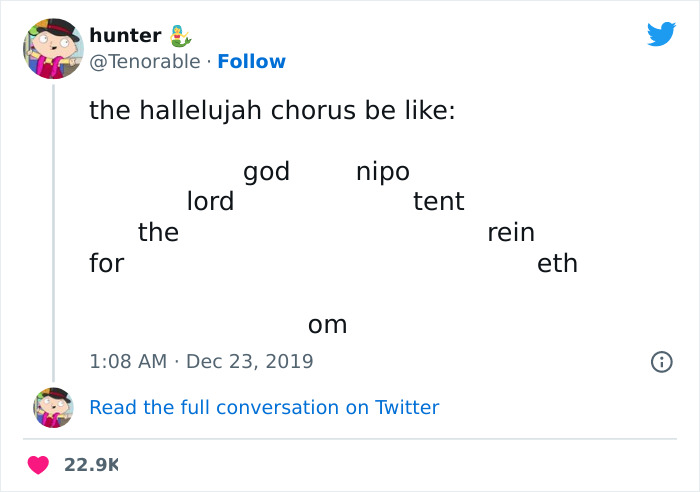Click the word "god" in the tweet

pyautogui.click(x=266, y=172)
